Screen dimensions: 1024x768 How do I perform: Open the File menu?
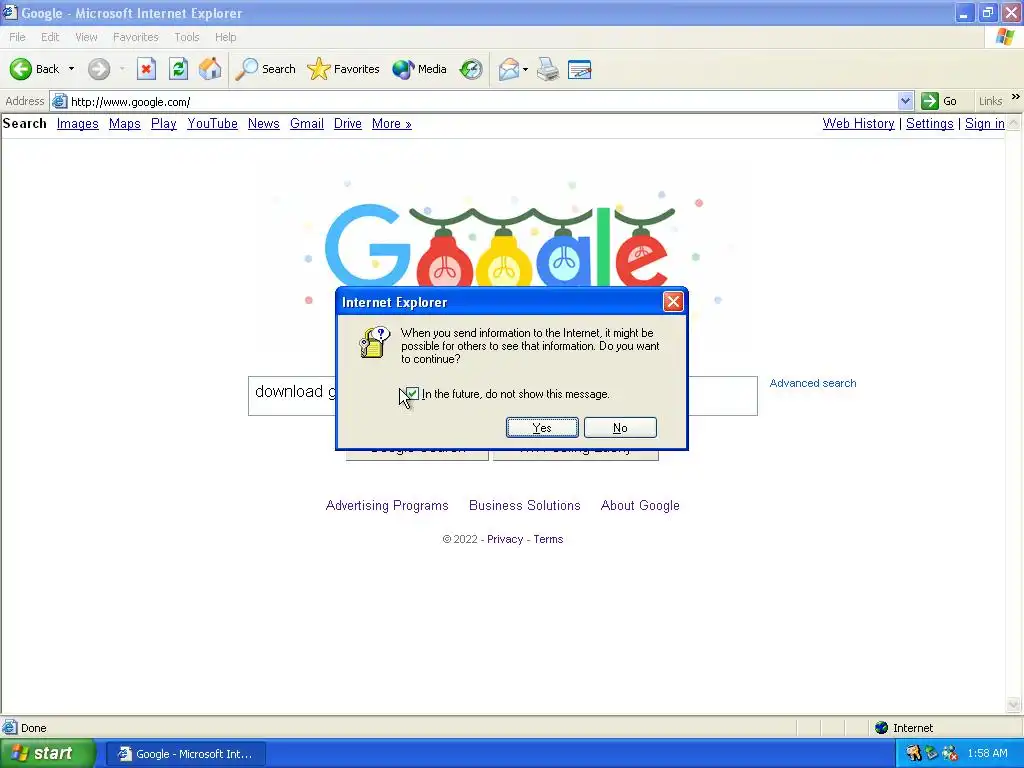tap(18, 37)
